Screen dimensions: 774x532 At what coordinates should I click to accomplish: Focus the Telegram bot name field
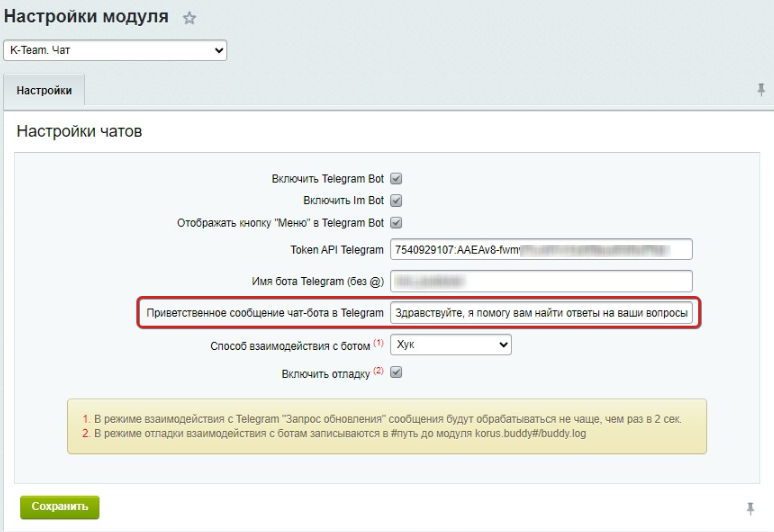pos(541,281)
